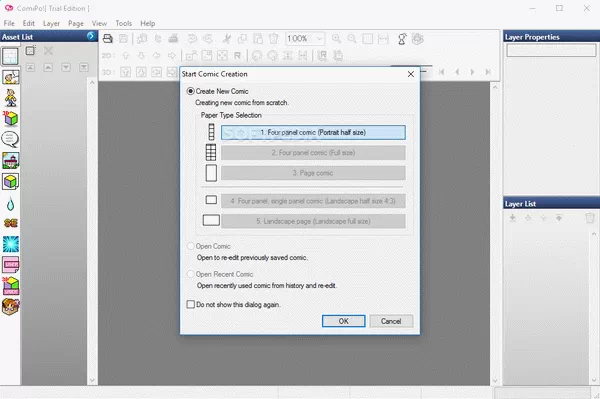Select the Create New Comic radio button
This screenshot has height=399, width=600.
point(190,91)
